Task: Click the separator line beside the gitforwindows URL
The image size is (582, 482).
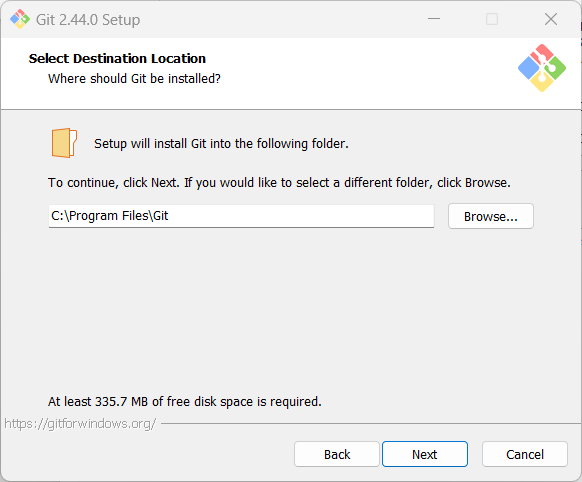Action: [x=371, y=423]
